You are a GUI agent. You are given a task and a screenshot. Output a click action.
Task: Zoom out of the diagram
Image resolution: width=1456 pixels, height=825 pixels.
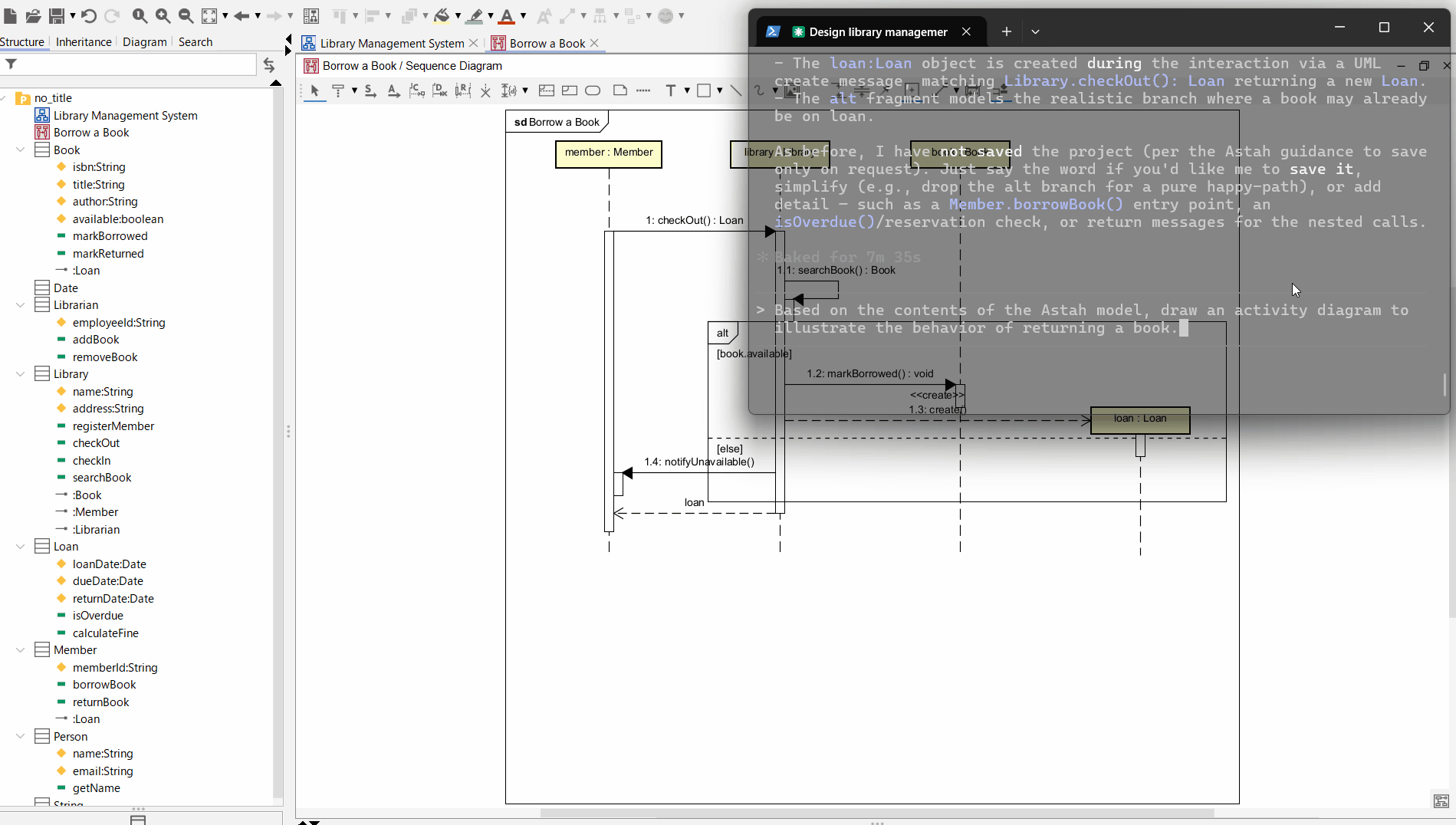[186, 15]
